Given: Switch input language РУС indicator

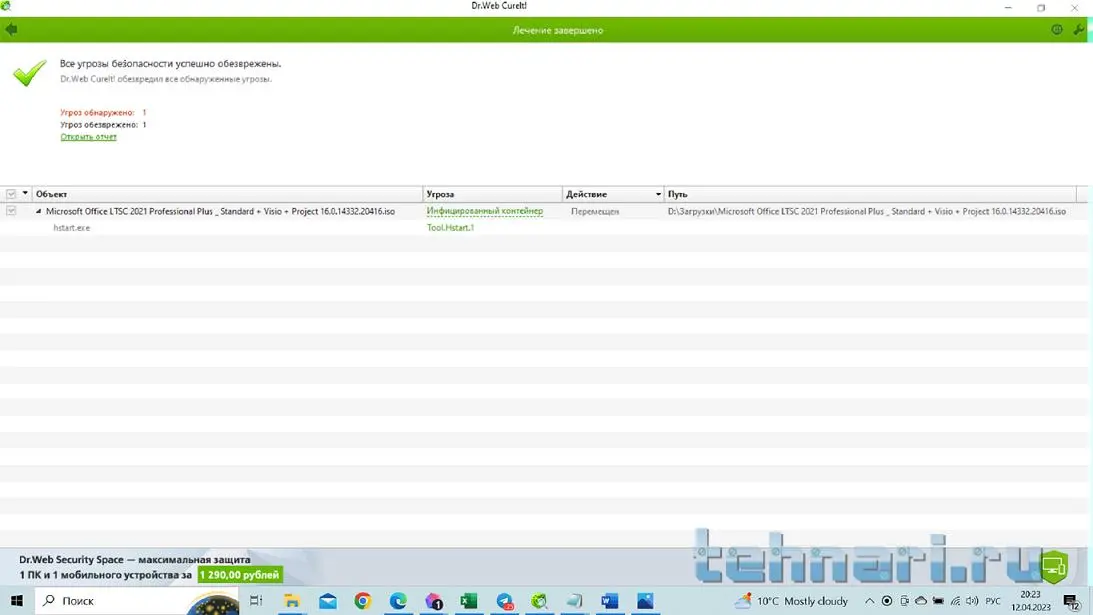Looking at the screenshot, I should (993, 601).
